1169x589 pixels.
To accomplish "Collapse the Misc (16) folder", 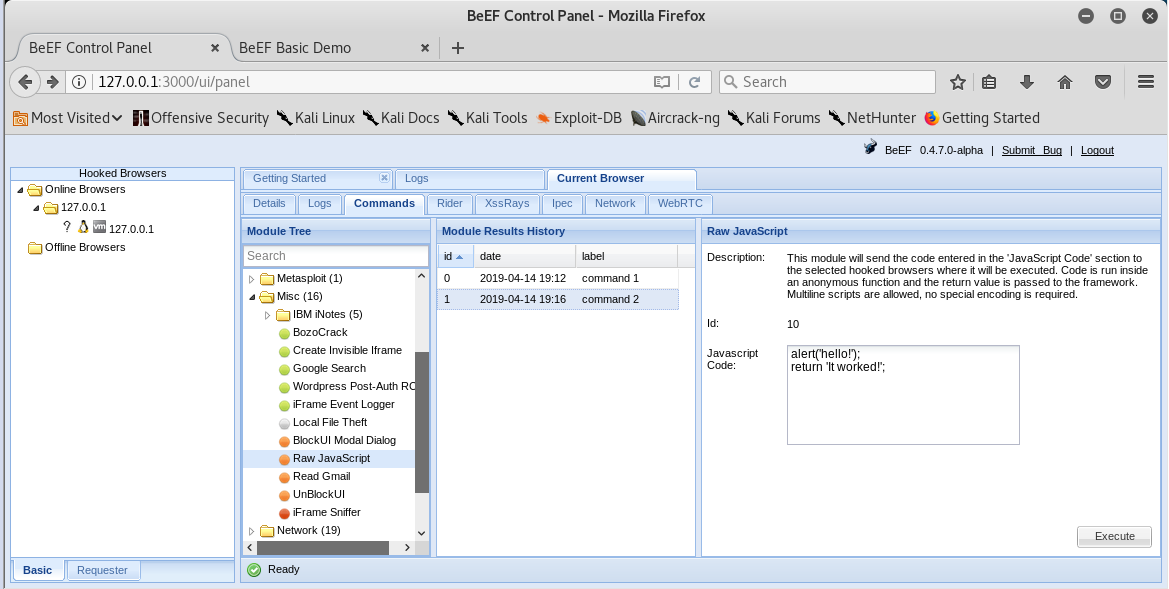I will [251, 297].
